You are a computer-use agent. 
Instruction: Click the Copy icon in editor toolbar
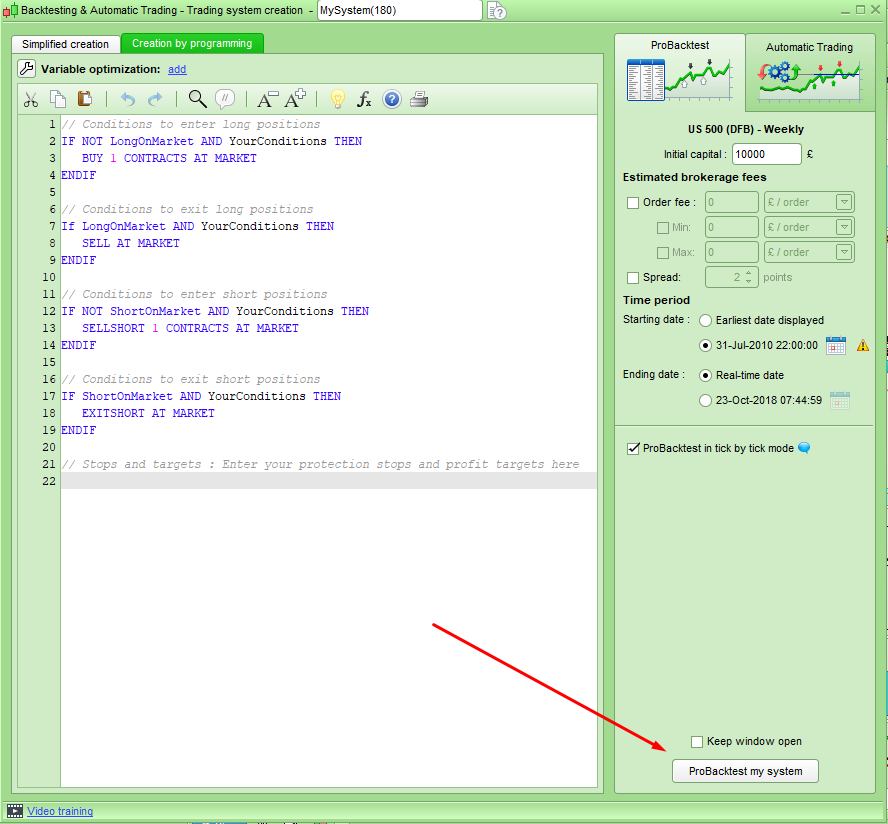click(x=58, y=99)
